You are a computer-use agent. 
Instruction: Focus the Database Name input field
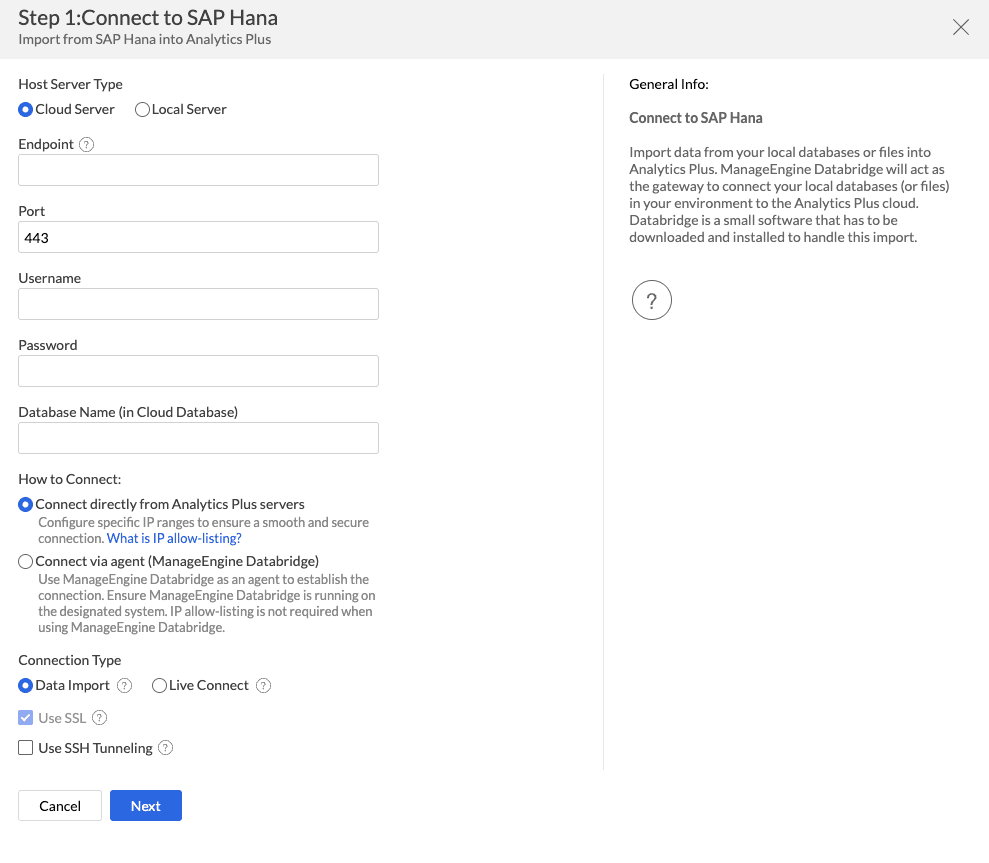pos(198,438)
